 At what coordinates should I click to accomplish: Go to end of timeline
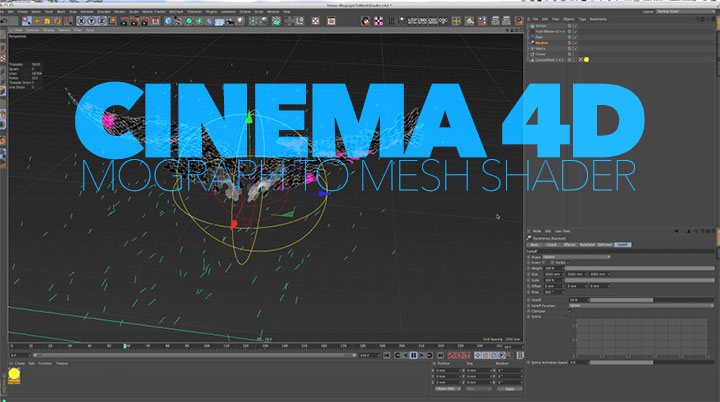(x=440, y=355)
